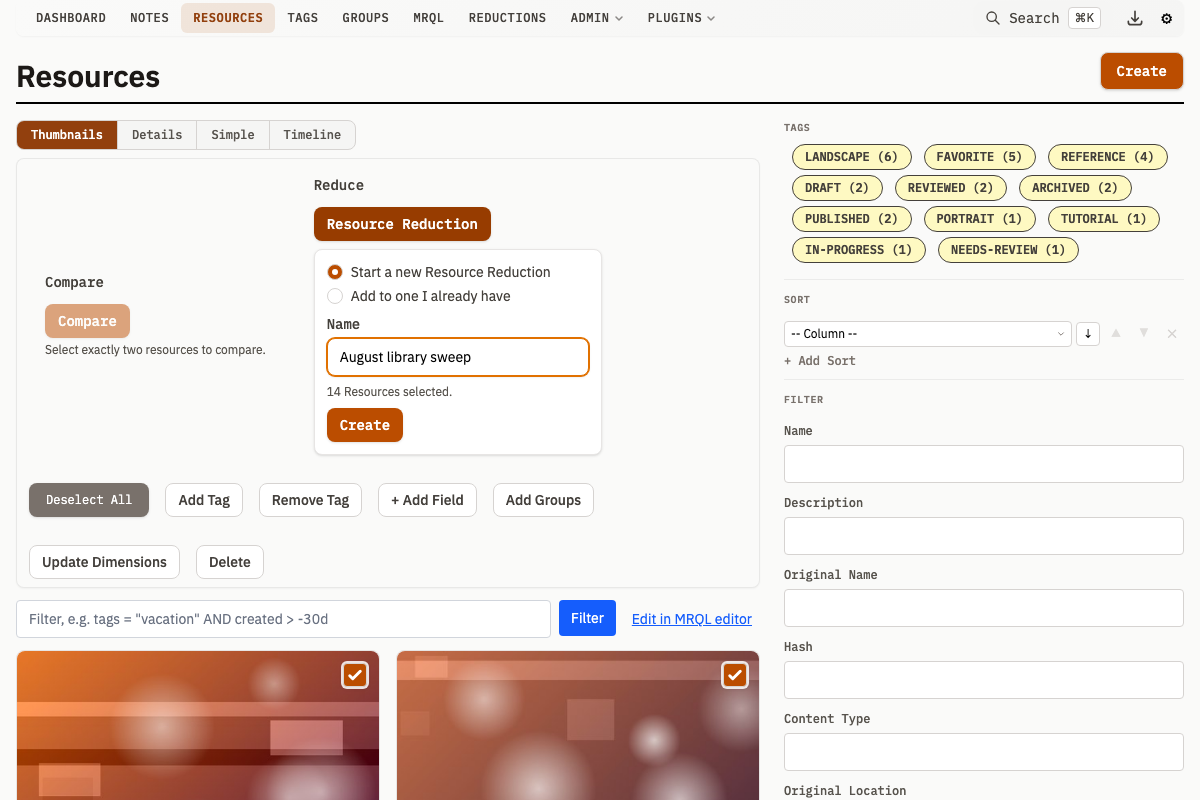1200x800 pixels.
Task: Click Create in the reduction popup
Action: tap(365, 425)
